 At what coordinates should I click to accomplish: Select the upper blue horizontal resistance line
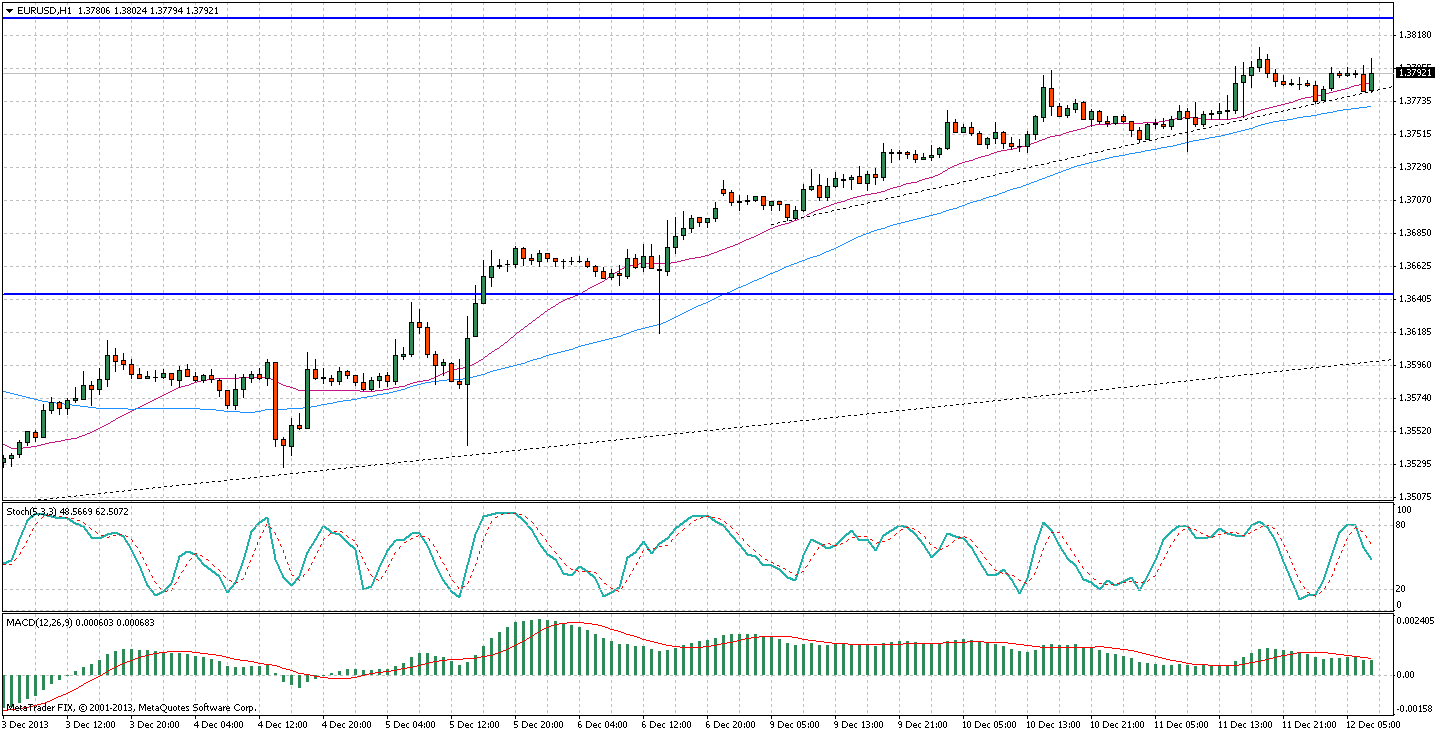pos(700,18)
